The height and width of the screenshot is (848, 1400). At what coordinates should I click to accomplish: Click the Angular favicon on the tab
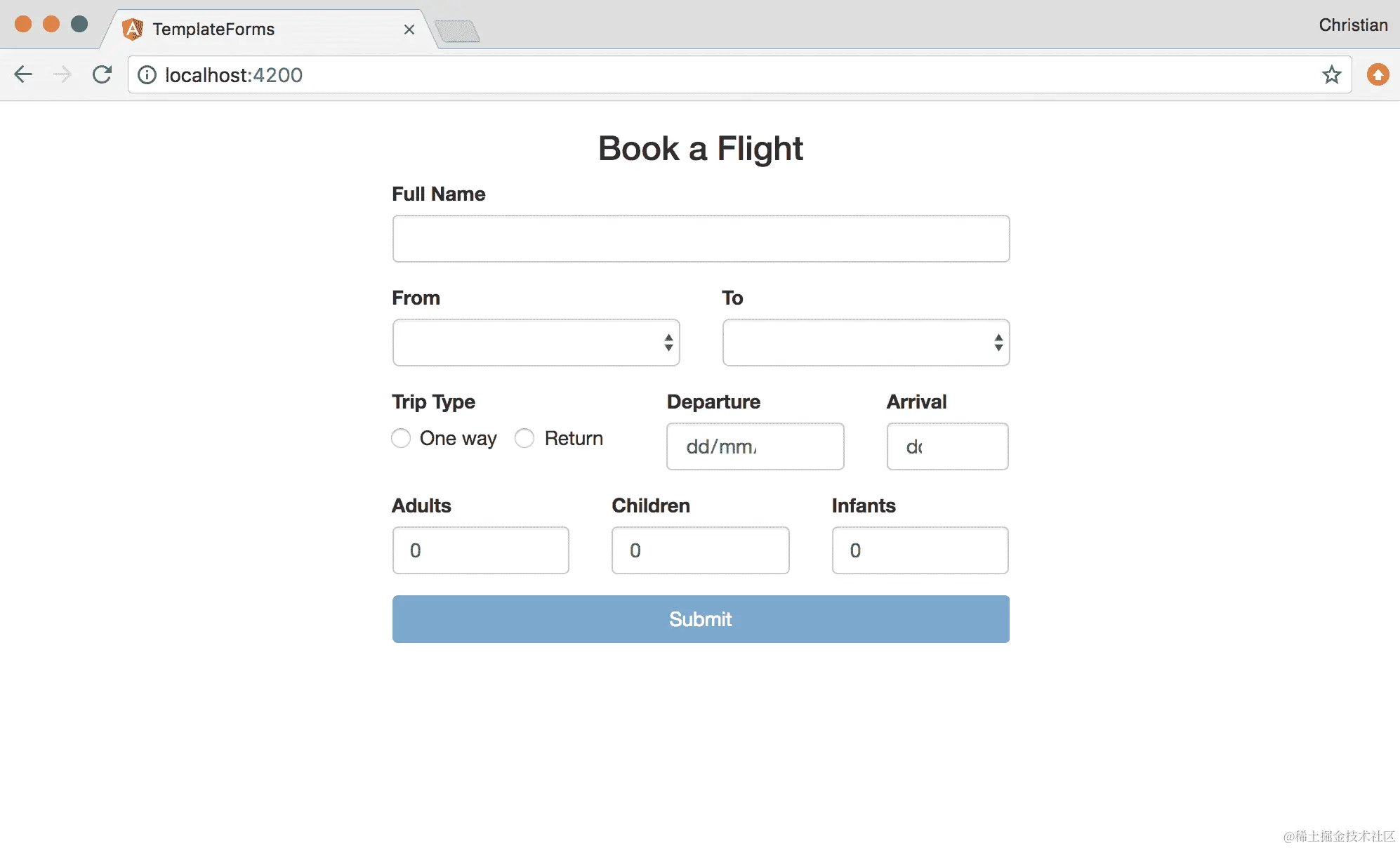pos(132,29)
